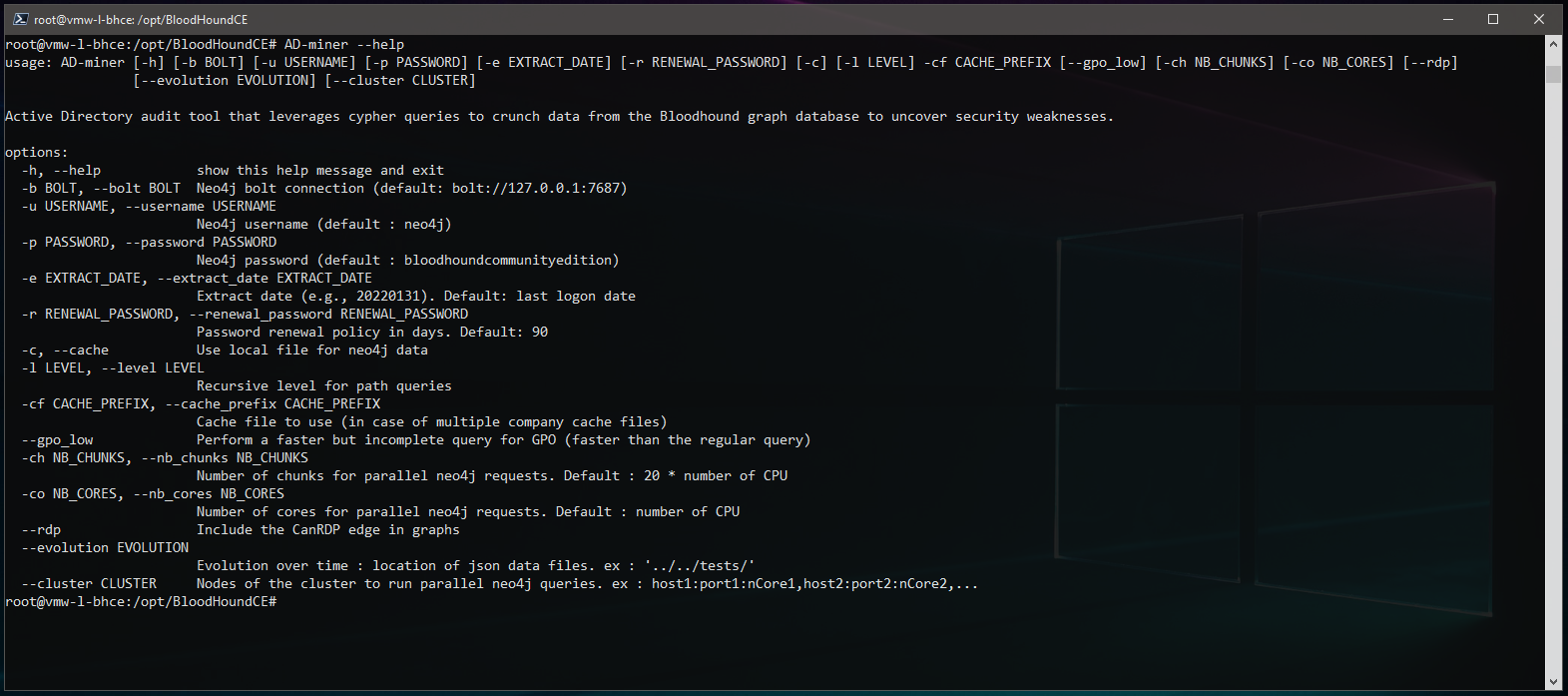1568x696 pixels.
Task: Click the typed command 'AD-miner --help'
Action: (x=344, y=44)
